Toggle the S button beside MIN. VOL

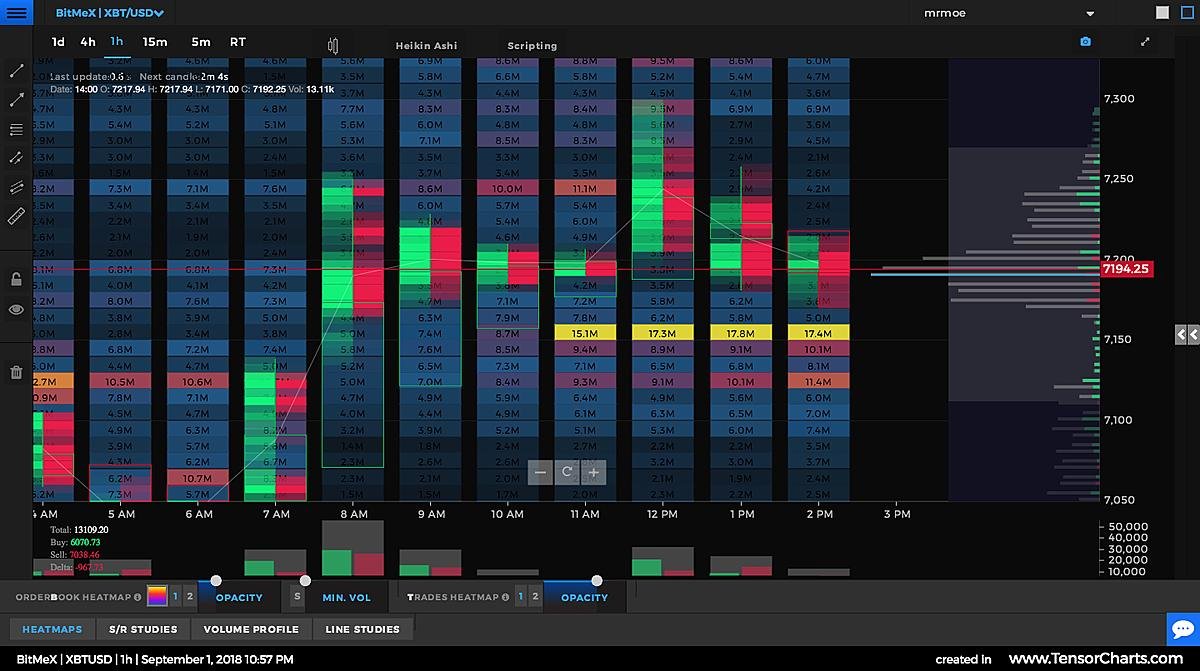(x=297, y=597)
